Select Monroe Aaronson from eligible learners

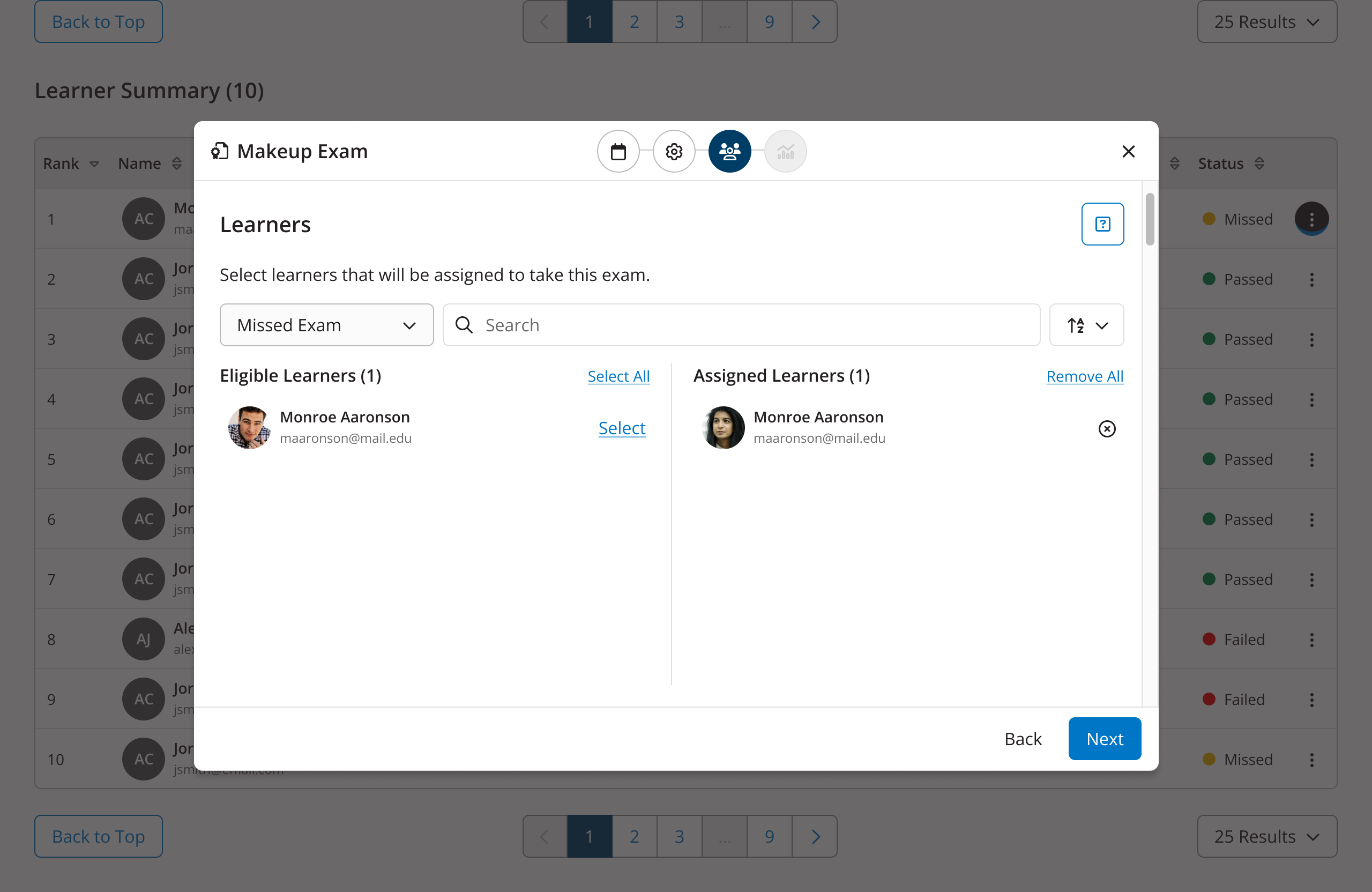(x=622, y=428)
